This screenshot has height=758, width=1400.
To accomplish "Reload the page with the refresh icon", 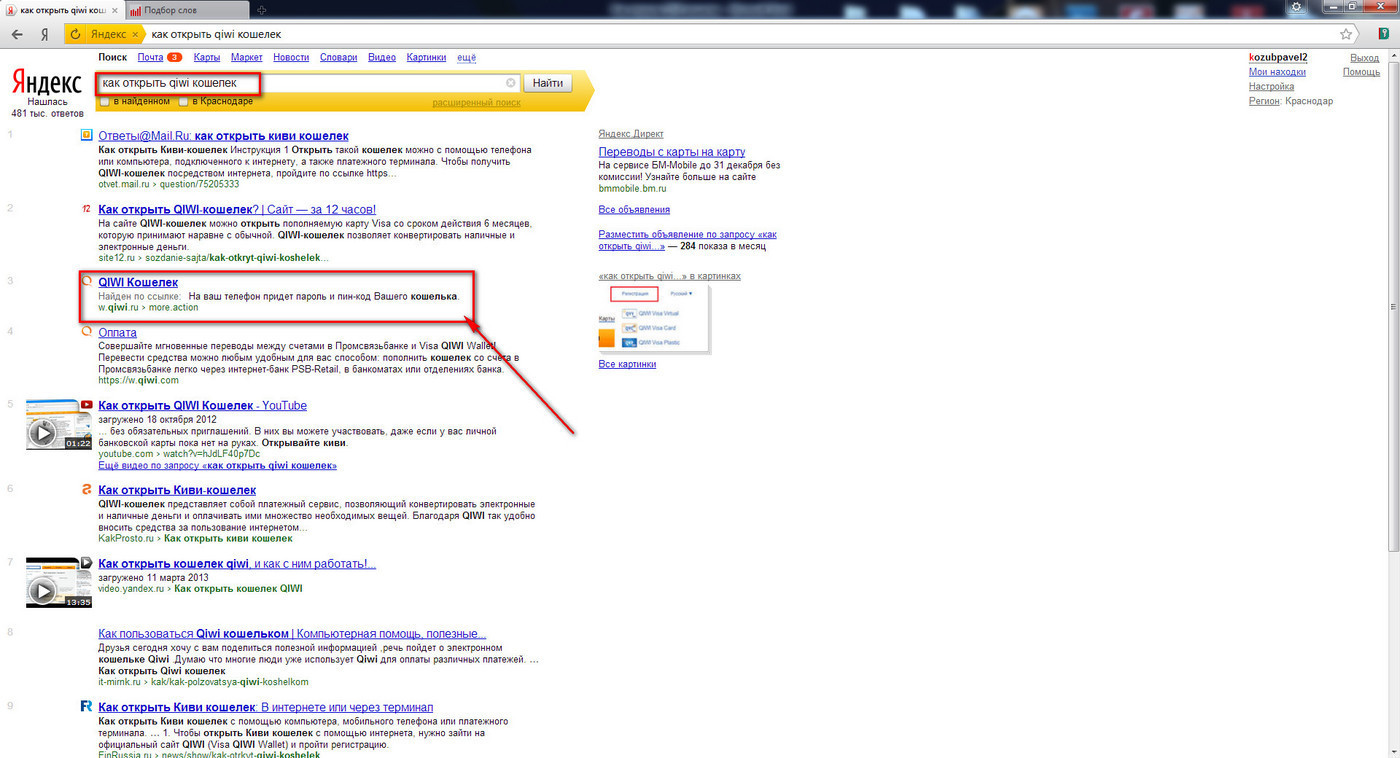I will tap(75, 34).
